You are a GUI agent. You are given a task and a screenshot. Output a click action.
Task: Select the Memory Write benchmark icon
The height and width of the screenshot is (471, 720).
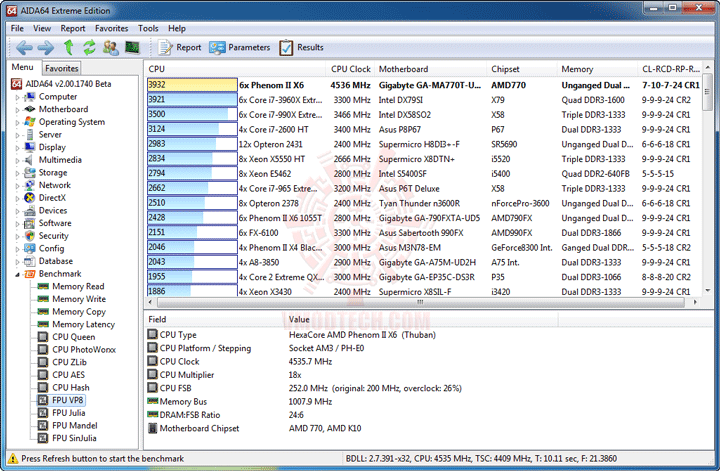coord(43,299)
